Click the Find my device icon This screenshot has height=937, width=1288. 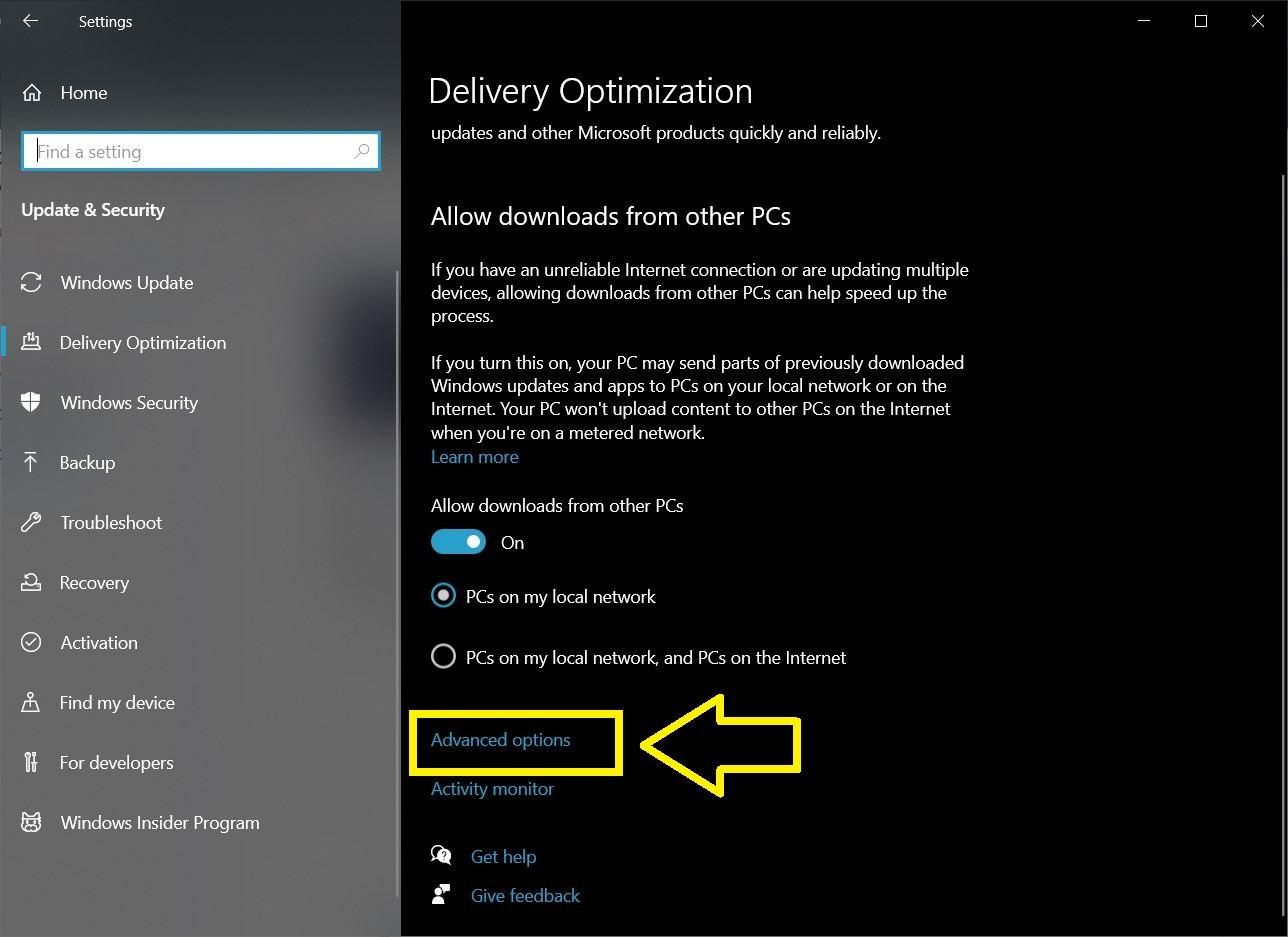click(x=31, y=702)
